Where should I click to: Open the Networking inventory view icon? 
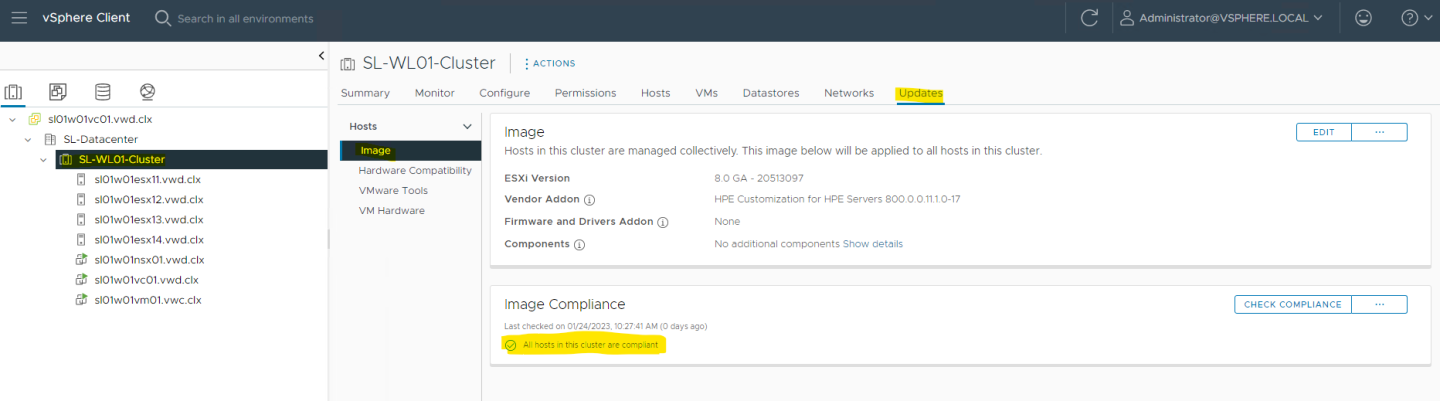148,92
